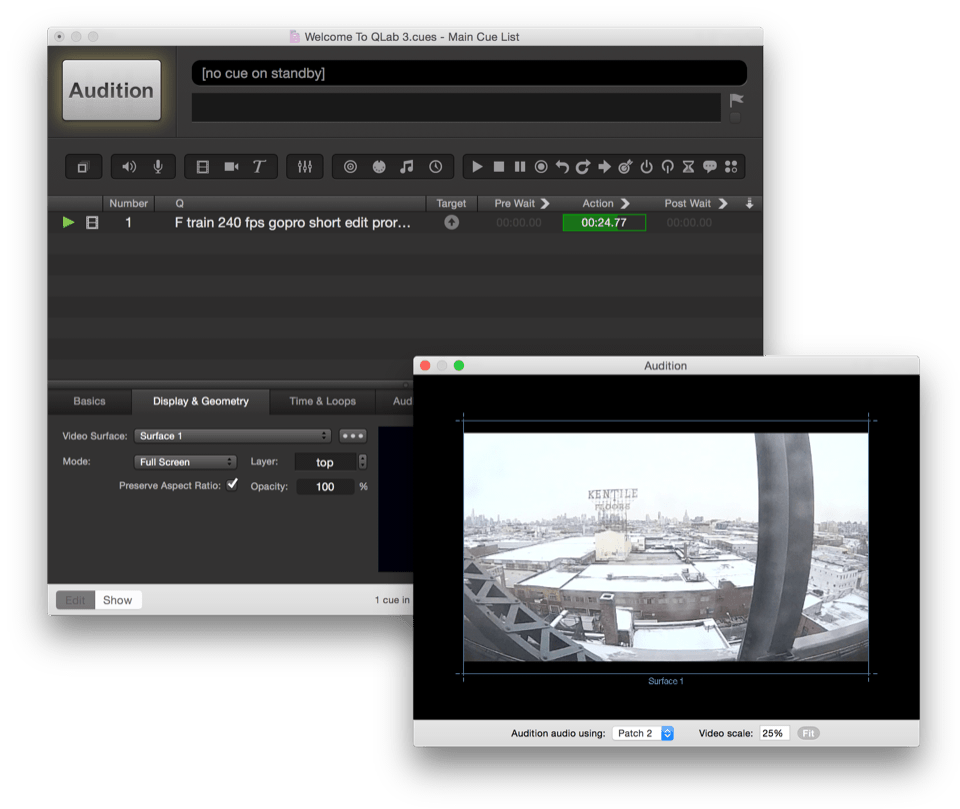Open the Mode Full Screen dropdown
Screen dimensions: 960x809
pyautogui.click(x=185, y=462)
